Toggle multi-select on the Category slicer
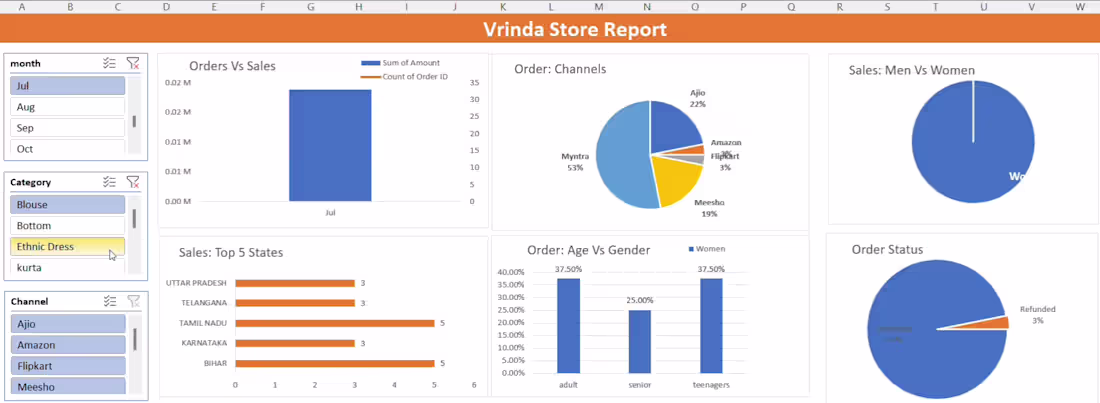 click(x=109, y=182)
